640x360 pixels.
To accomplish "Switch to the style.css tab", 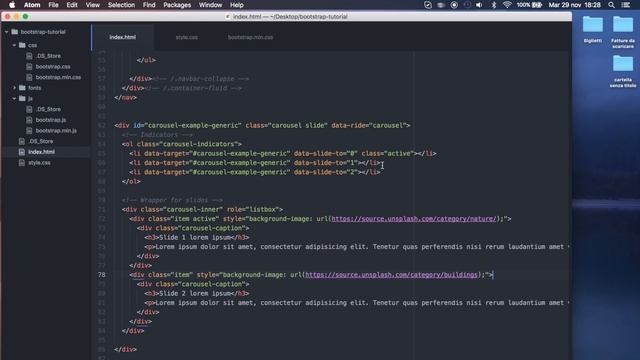I will click(187, 37).
